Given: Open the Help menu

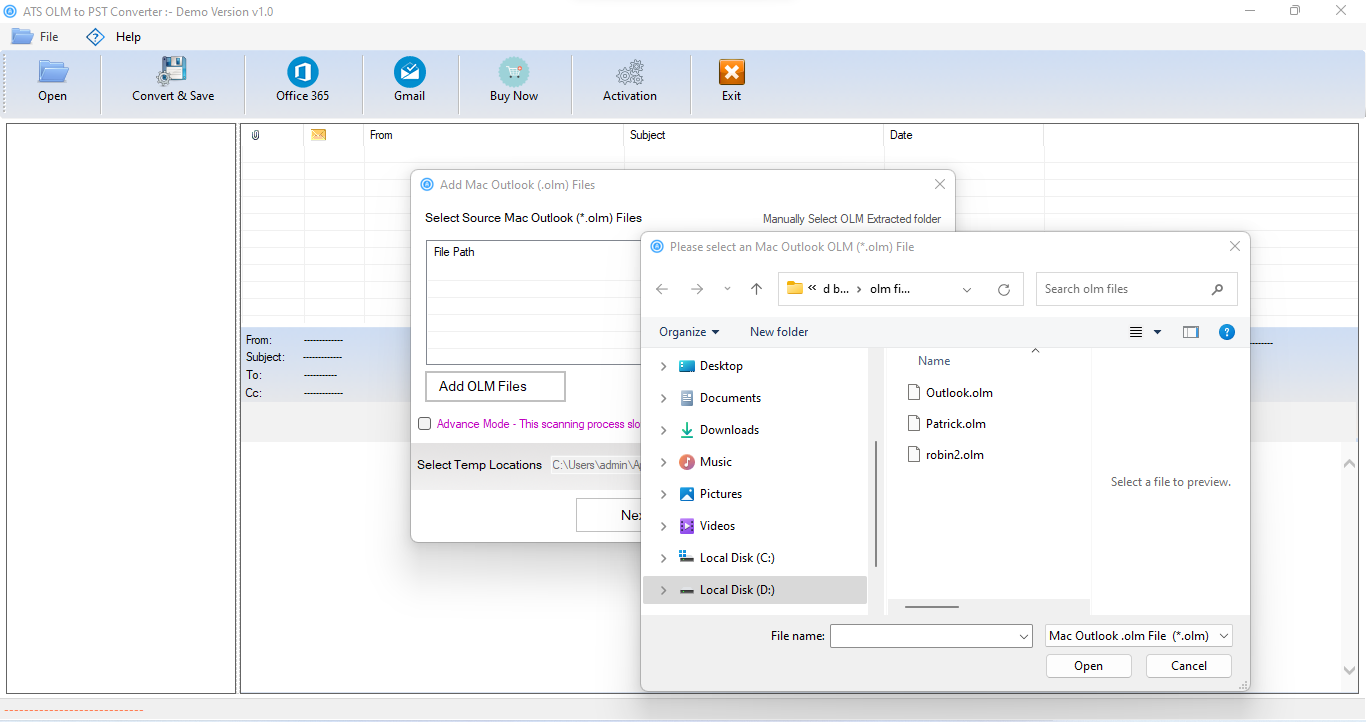Looking at the screenshot, I should (113, 36).
